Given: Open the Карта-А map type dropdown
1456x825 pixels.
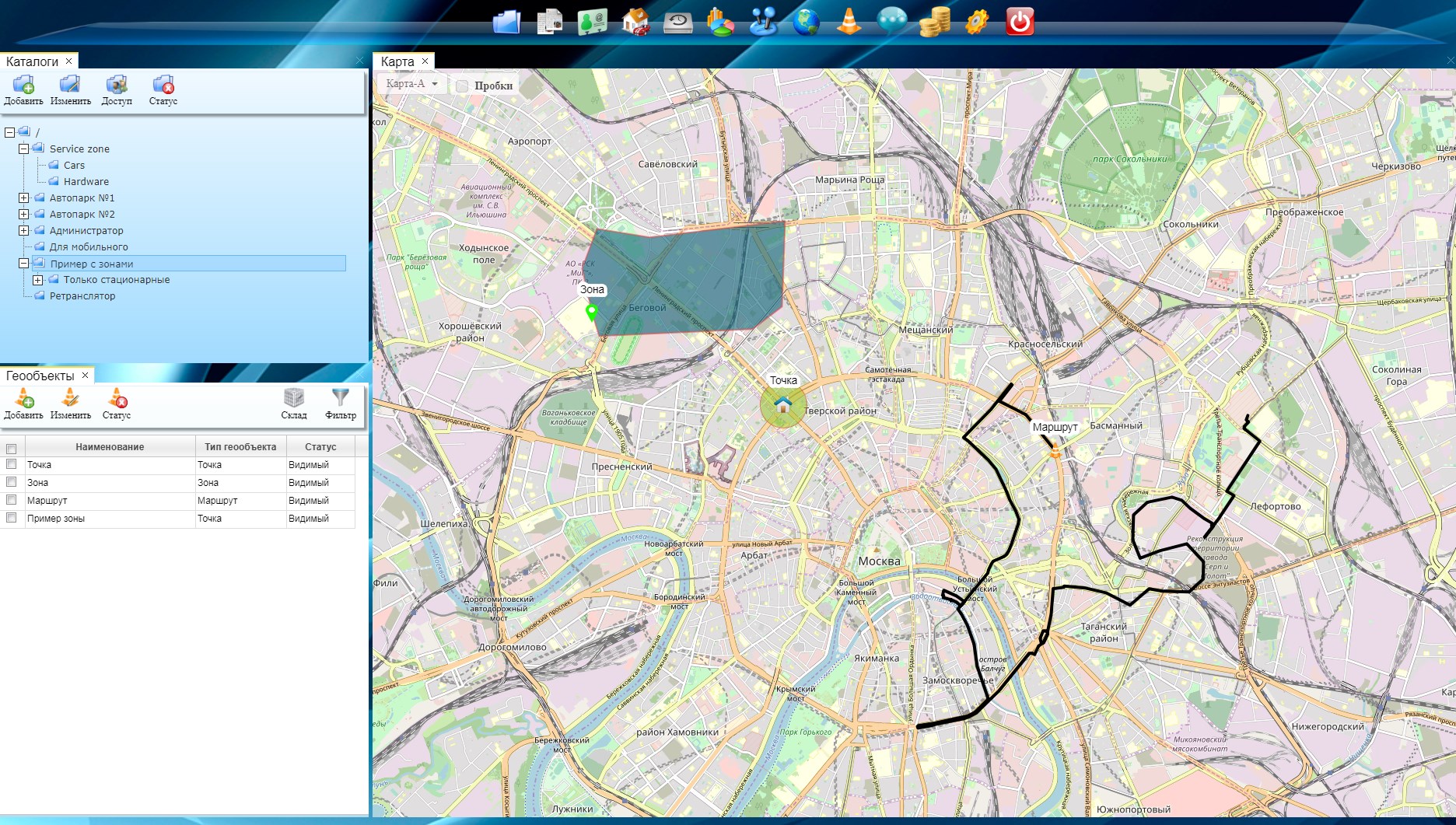Looking at the screenshot, I should 412,84.
